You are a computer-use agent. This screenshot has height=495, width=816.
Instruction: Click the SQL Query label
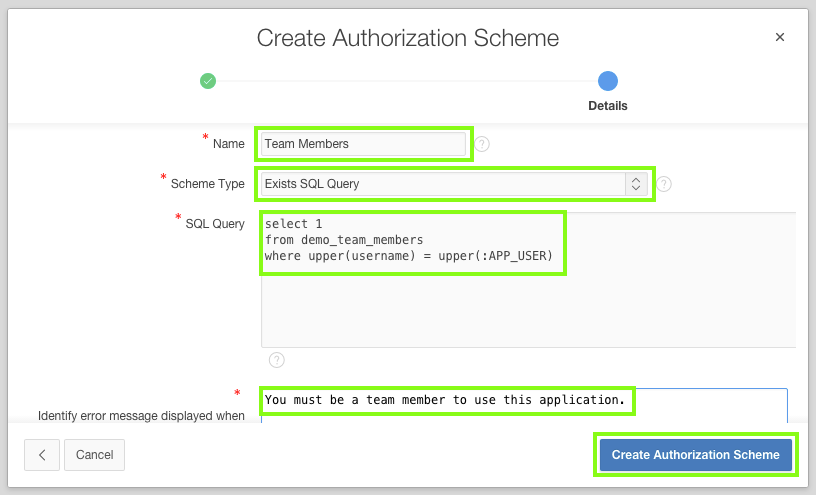point(215,224)
